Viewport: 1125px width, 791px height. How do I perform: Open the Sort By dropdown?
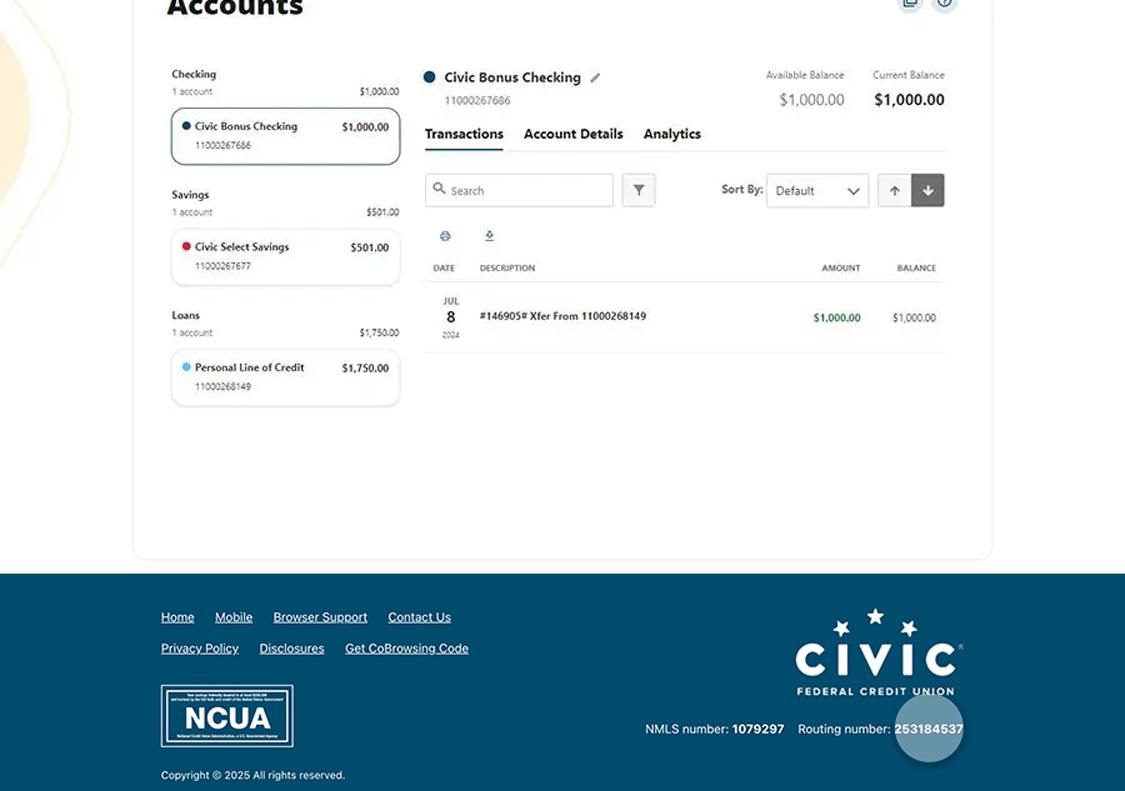point(817,190)
